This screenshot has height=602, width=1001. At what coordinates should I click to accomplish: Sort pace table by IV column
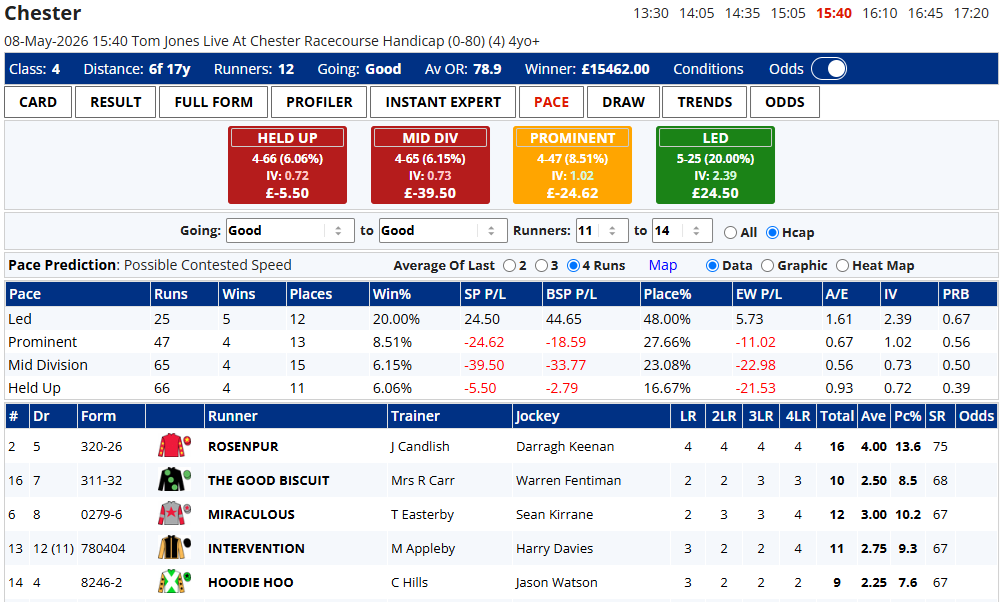tap(909, 294)
